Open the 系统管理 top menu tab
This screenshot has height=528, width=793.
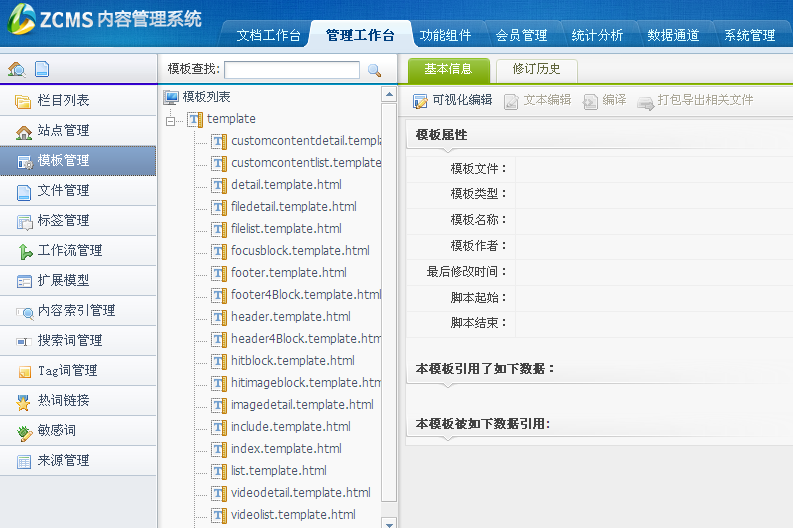749,35
